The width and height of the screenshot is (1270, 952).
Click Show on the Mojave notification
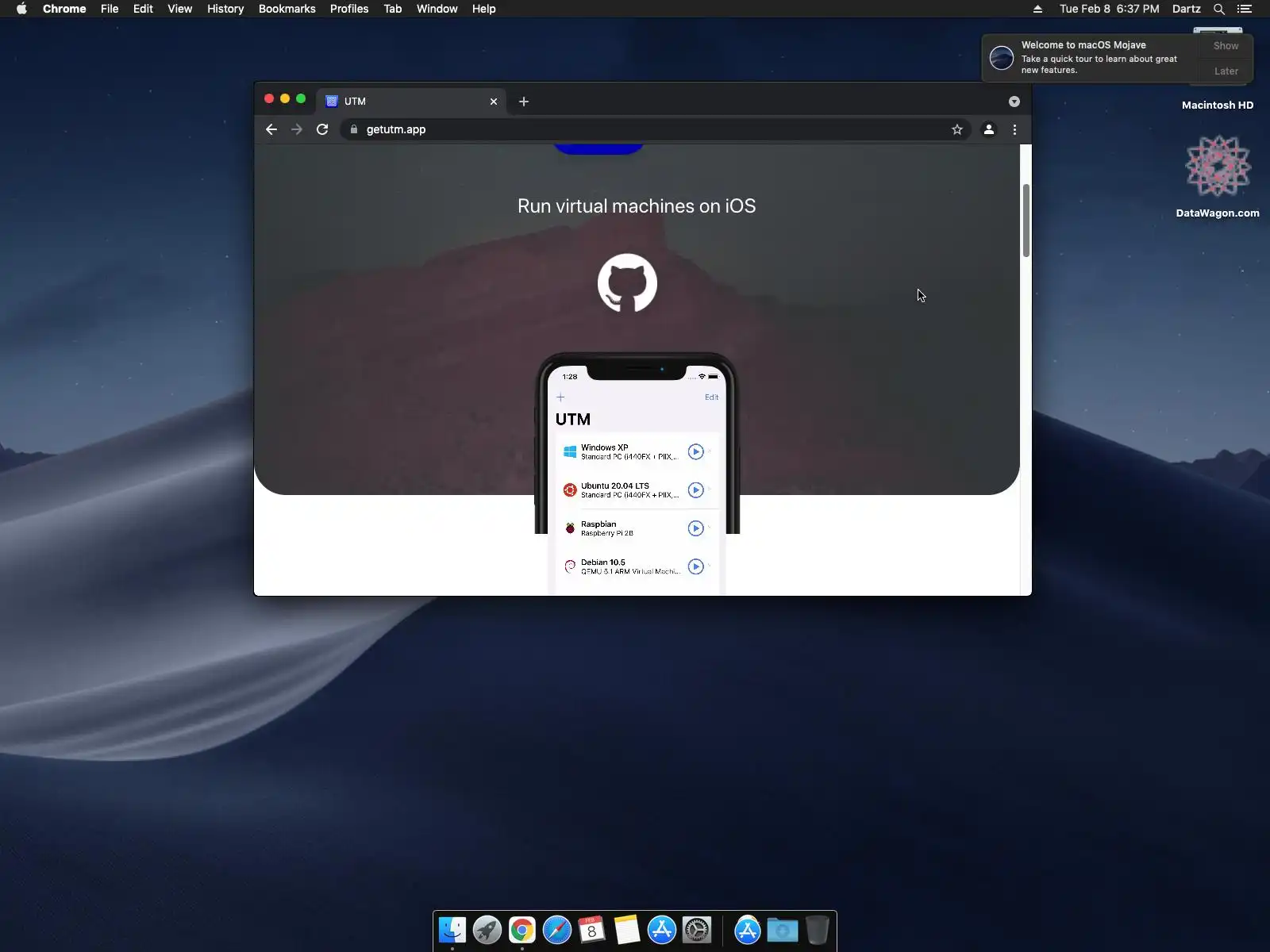1226,46
